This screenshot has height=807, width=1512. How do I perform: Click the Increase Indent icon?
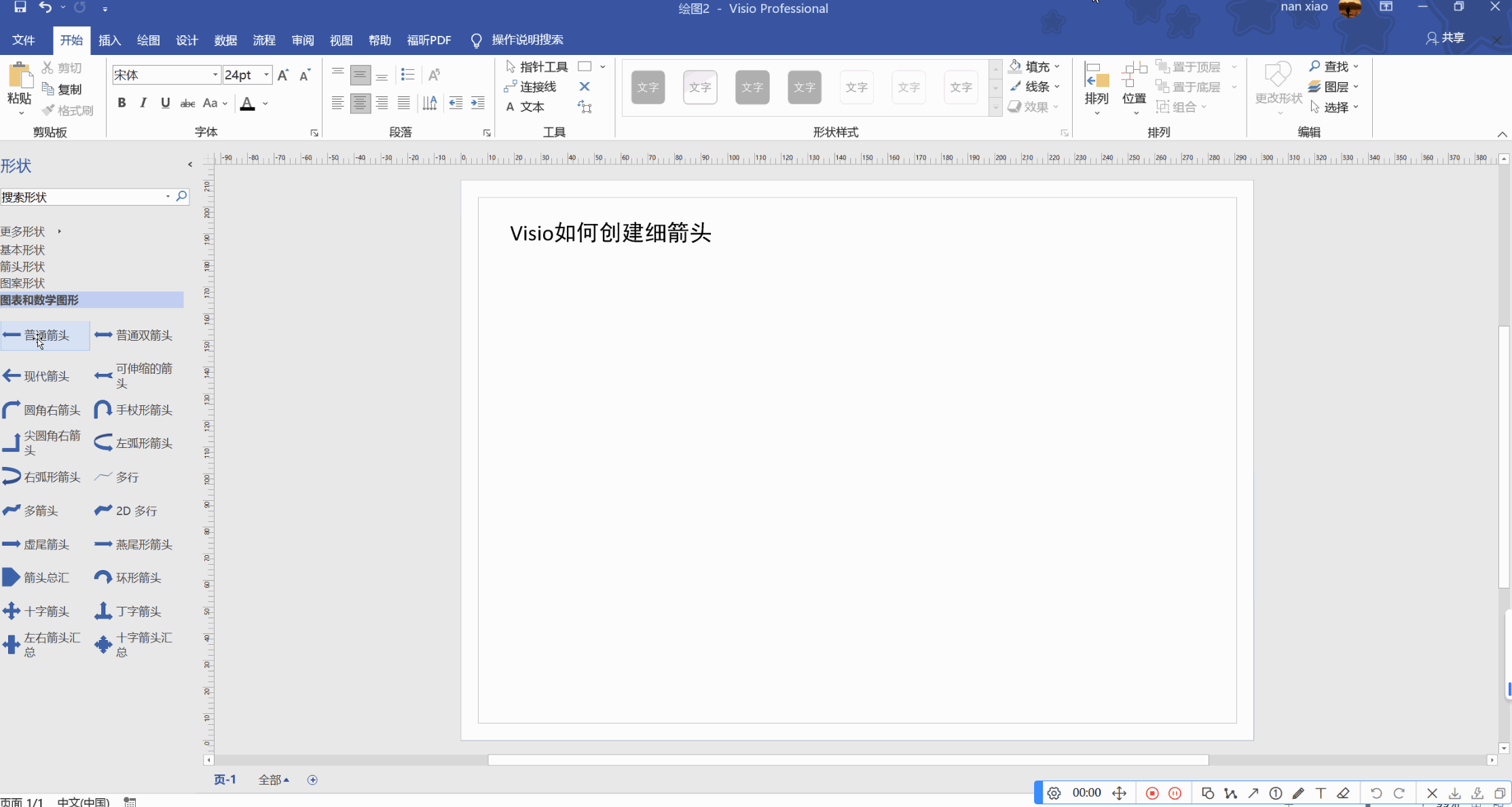click(x=478, y=103)
